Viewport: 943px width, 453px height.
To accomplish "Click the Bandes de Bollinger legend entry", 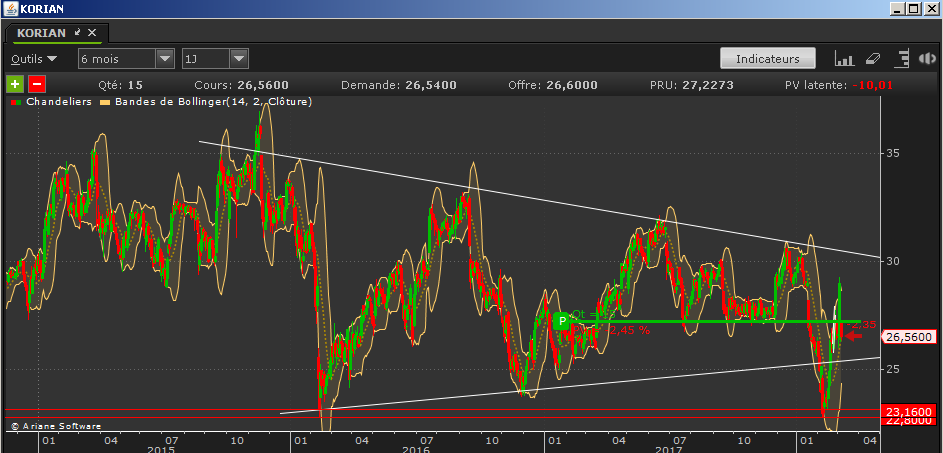I will pos(213,102).
